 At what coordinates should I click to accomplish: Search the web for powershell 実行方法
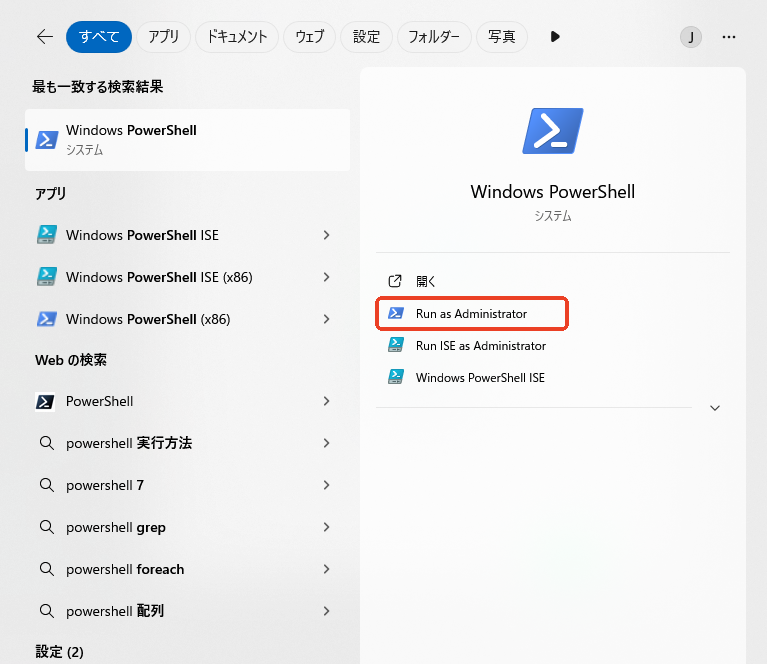click(x=129, y=443)
